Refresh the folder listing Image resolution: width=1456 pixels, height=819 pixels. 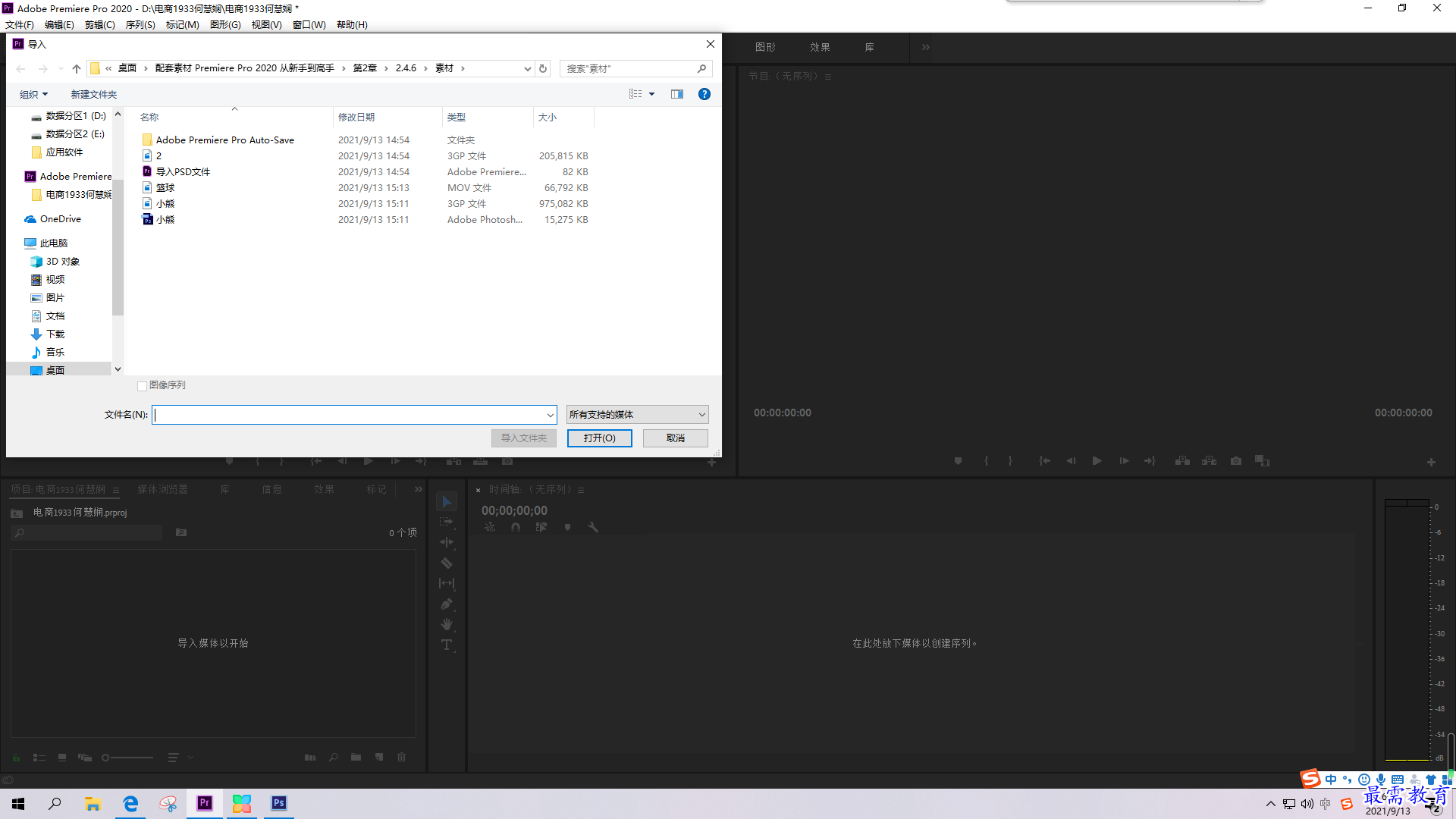coord(543,68)
